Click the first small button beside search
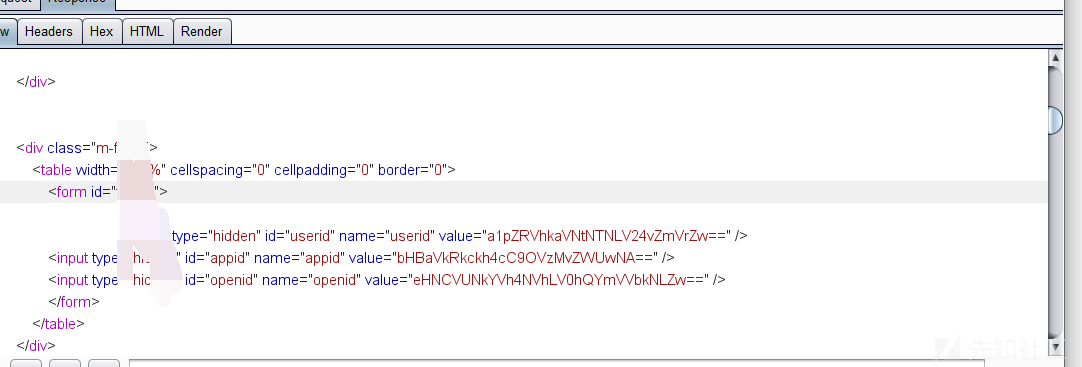Image resolution: width=1082 pixels, height=367 pixels. point(26,363)
